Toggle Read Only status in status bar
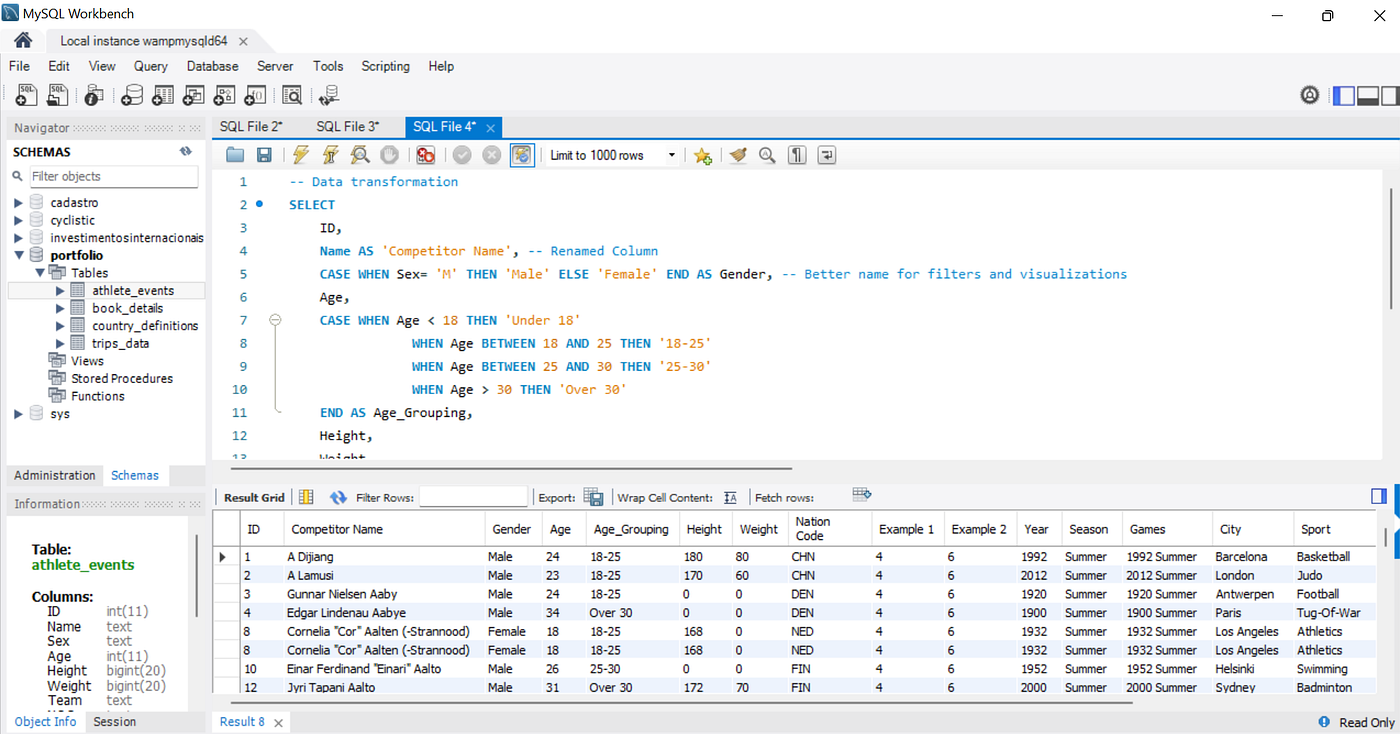 pyautogui.click(x=1365, y=722)
